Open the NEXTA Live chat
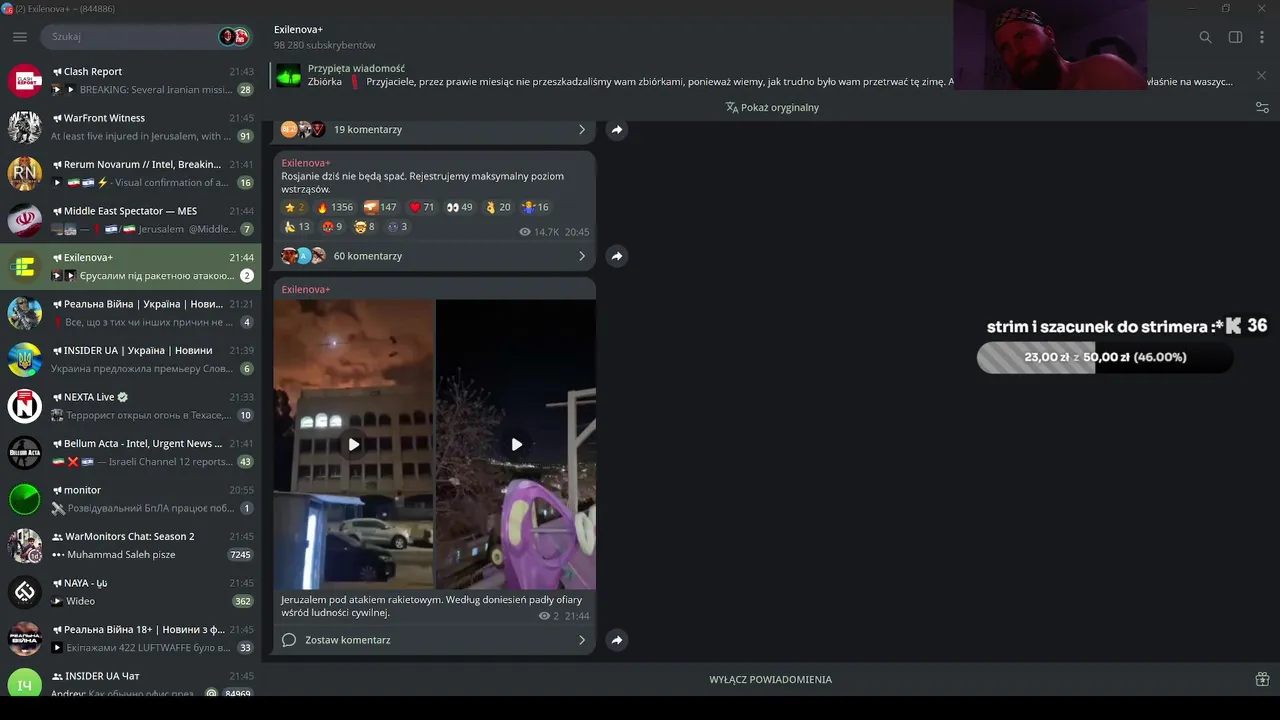The height and width of the screenshot is (720, 1280). [x=131, y=406]
